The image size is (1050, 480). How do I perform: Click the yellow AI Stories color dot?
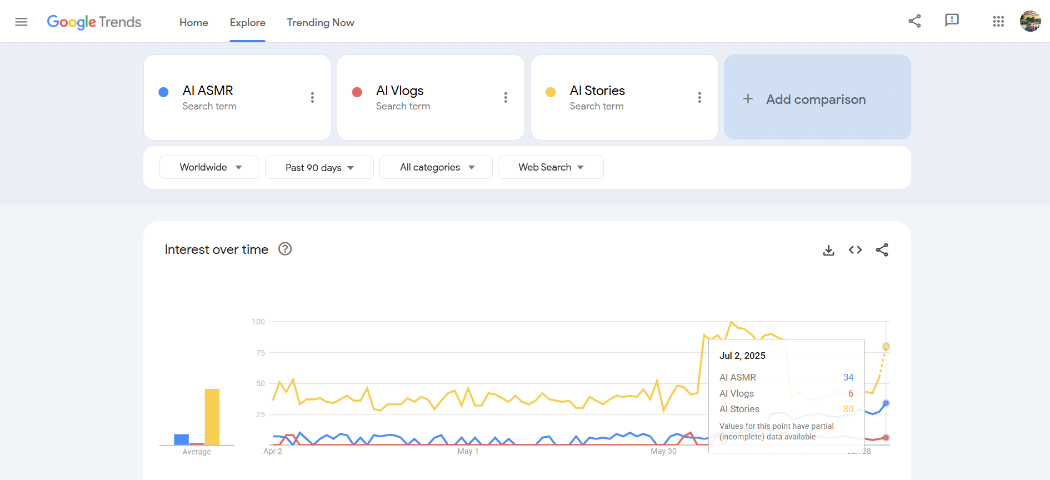coord(550,92)
